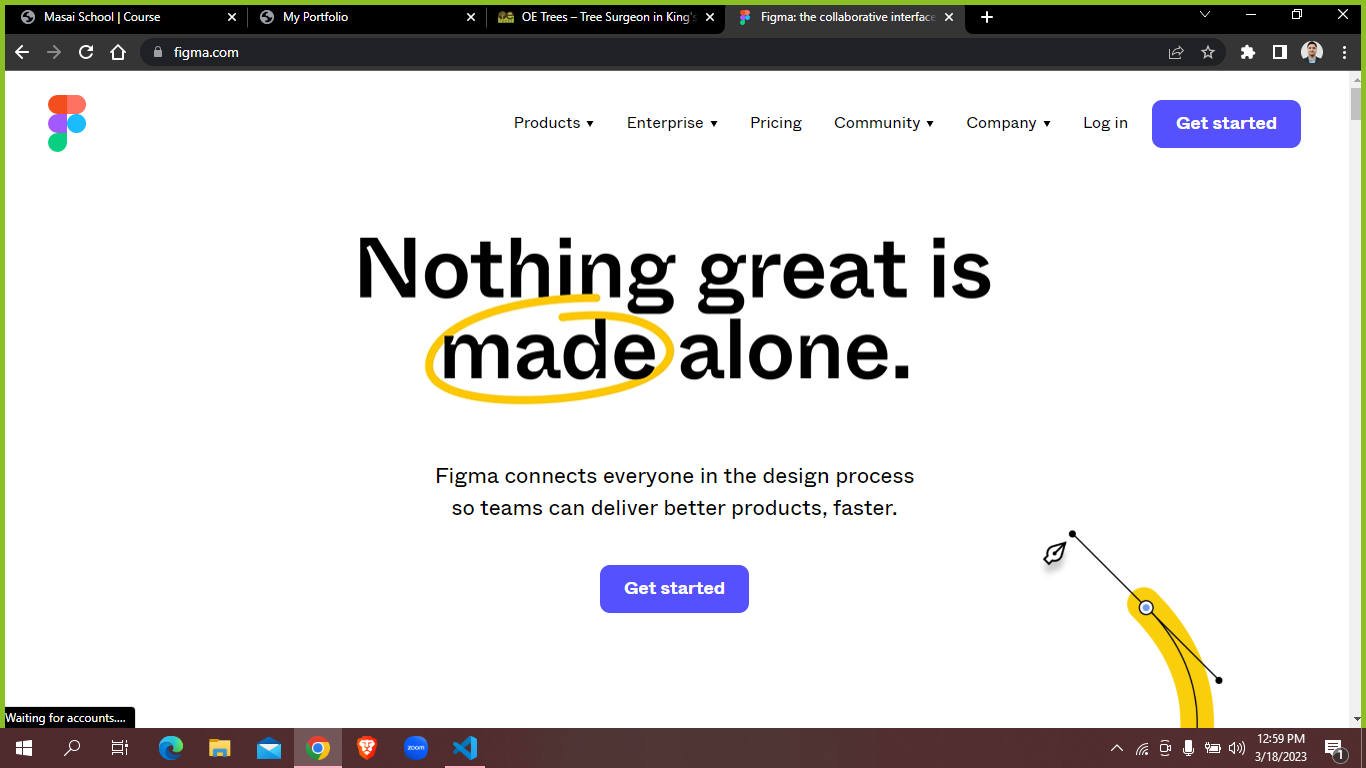Share this page using the share icon
Screen dimensions: 1366x768
point(1176,52)
